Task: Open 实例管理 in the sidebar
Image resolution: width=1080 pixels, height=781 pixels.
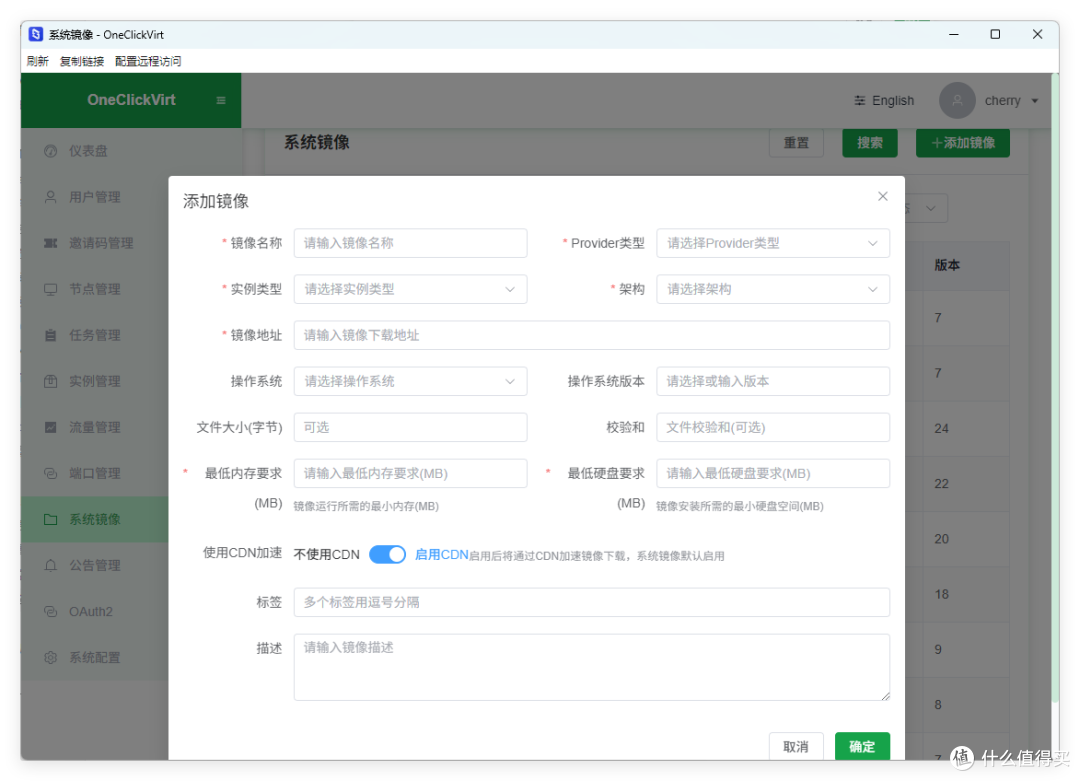Action: pos(94,381)
